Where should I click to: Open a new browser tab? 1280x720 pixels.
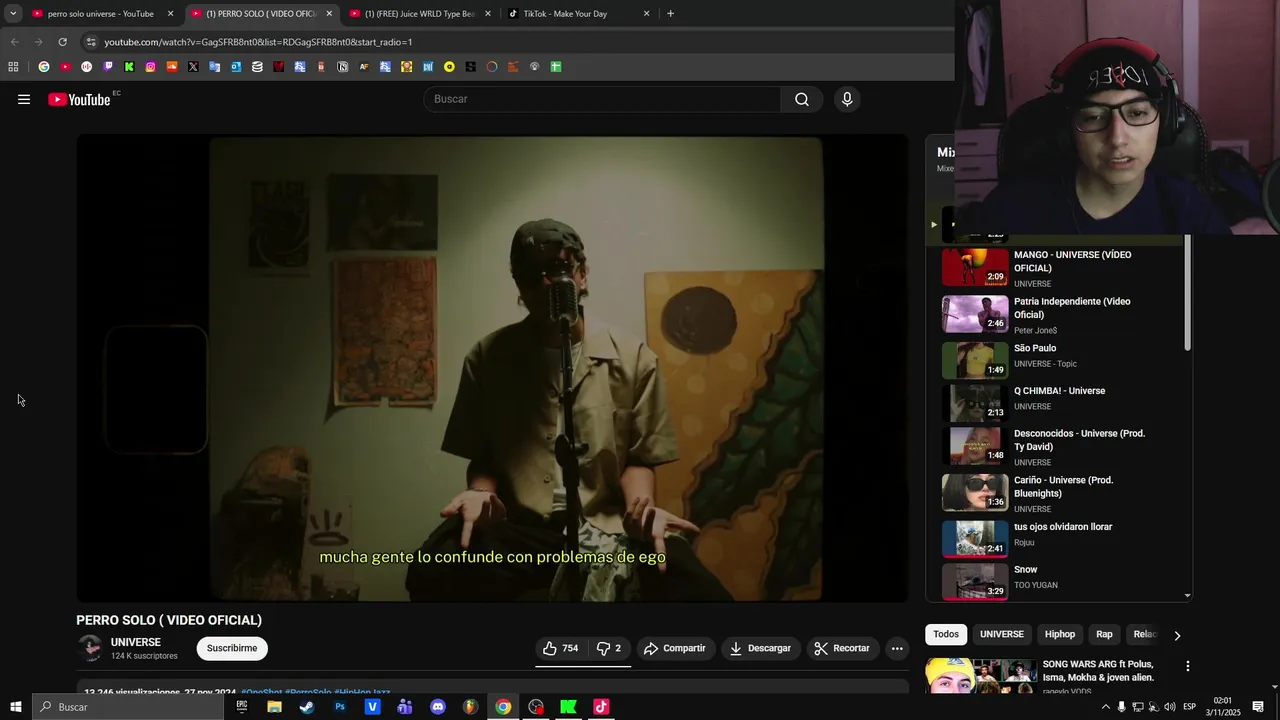[670, 13]
